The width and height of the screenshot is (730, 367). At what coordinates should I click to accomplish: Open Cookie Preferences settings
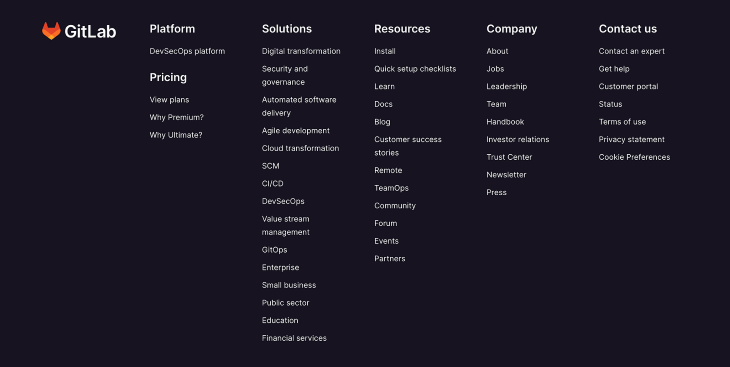pyautogui.click(x=635, y=157)
